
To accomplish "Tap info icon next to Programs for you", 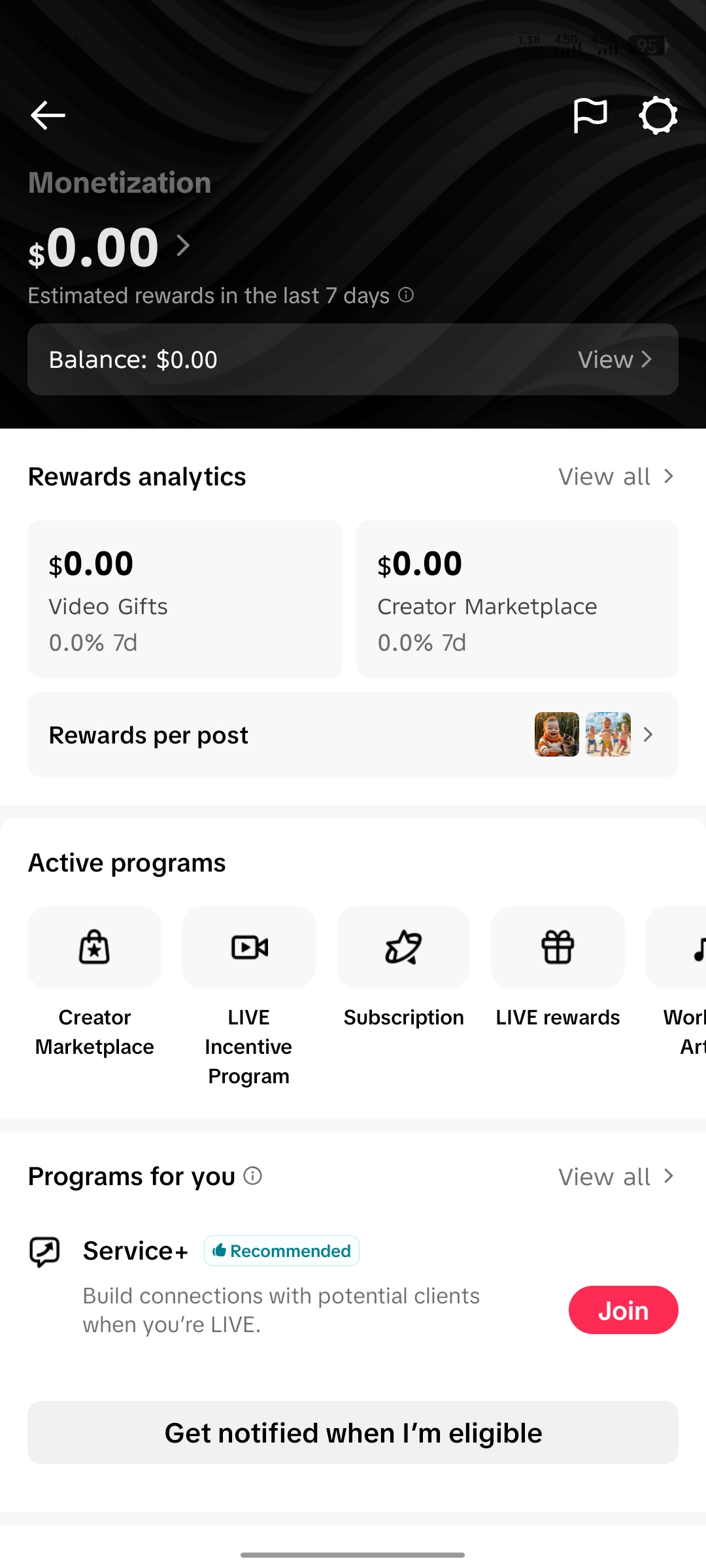I will (253, 1176).
